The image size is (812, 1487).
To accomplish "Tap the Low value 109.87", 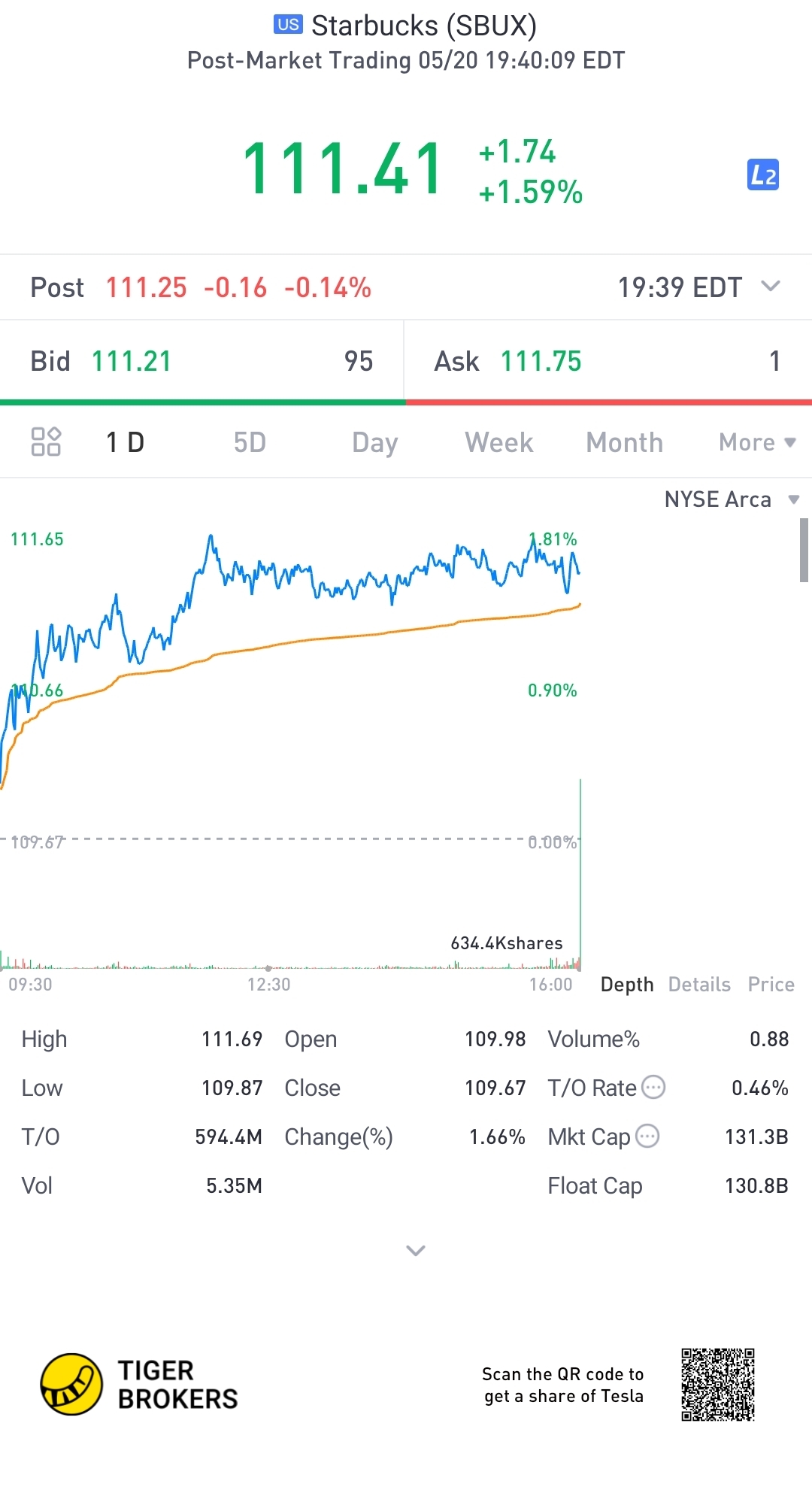I will click(x=232, y=1088).
